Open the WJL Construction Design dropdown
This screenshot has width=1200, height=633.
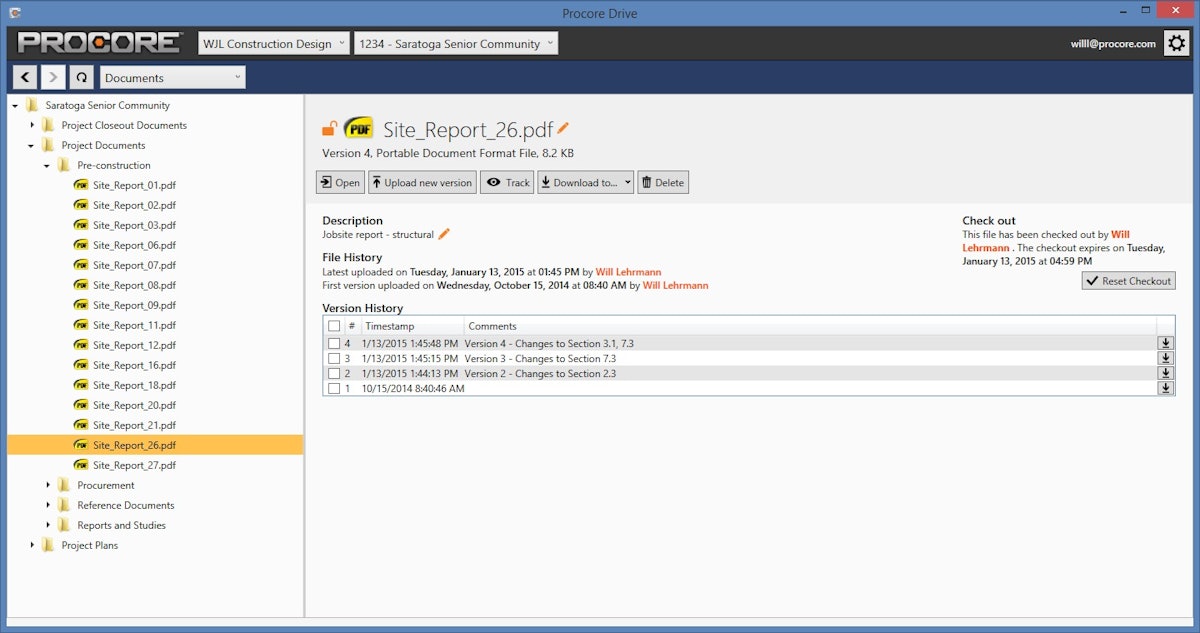[x=274, y=44]
